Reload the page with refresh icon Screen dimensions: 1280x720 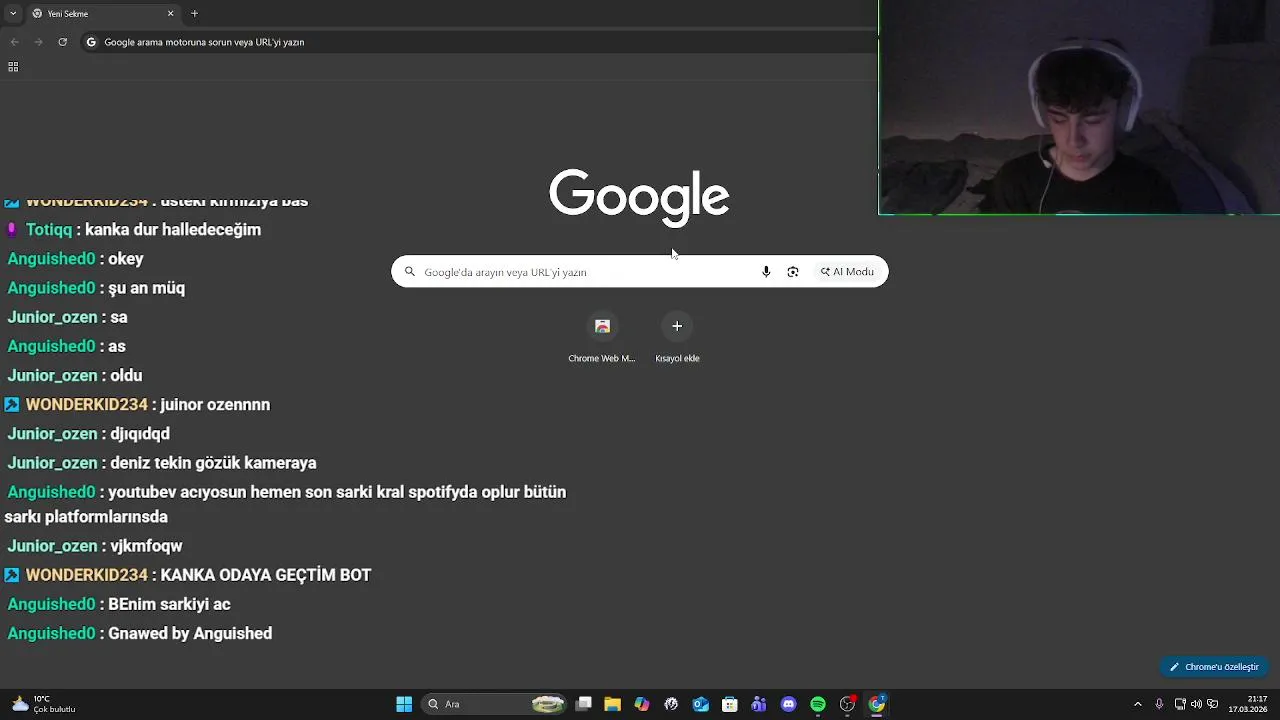point(62,42)
